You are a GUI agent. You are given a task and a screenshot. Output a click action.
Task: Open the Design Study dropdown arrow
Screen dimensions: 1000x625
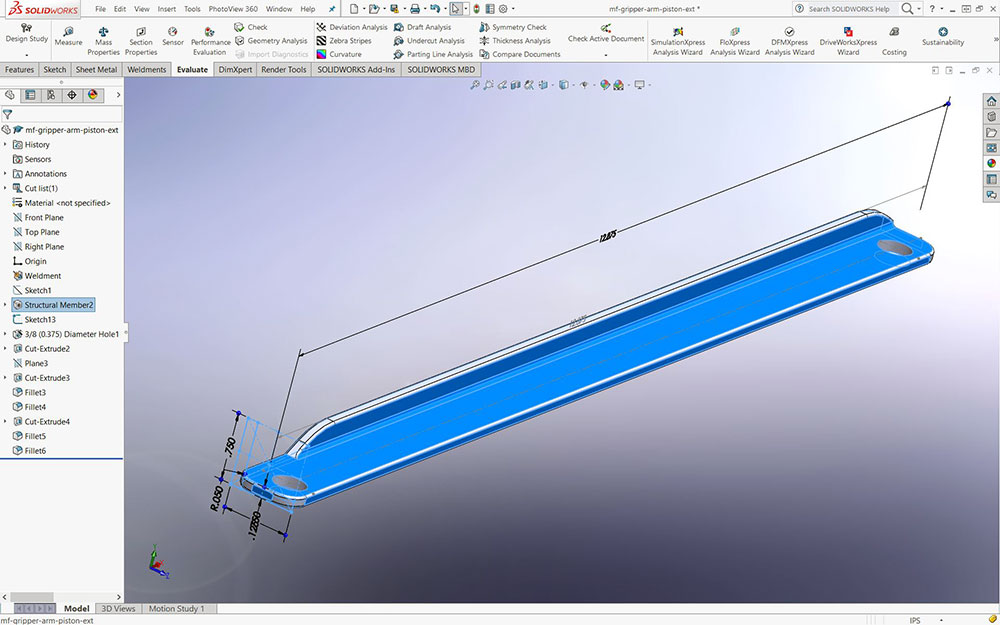coord(26,54)
